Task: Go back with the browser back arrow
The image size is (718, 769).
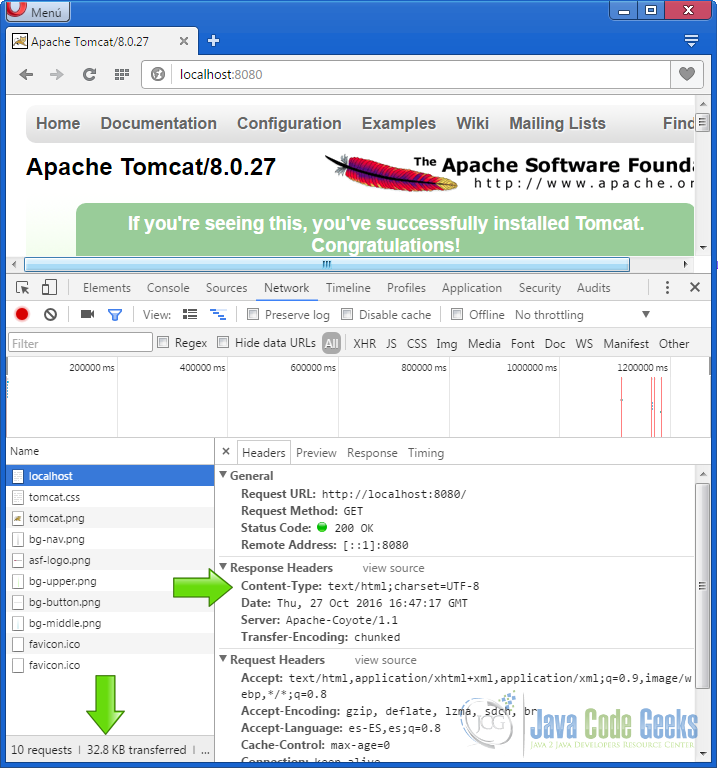Action: (26, 75)
